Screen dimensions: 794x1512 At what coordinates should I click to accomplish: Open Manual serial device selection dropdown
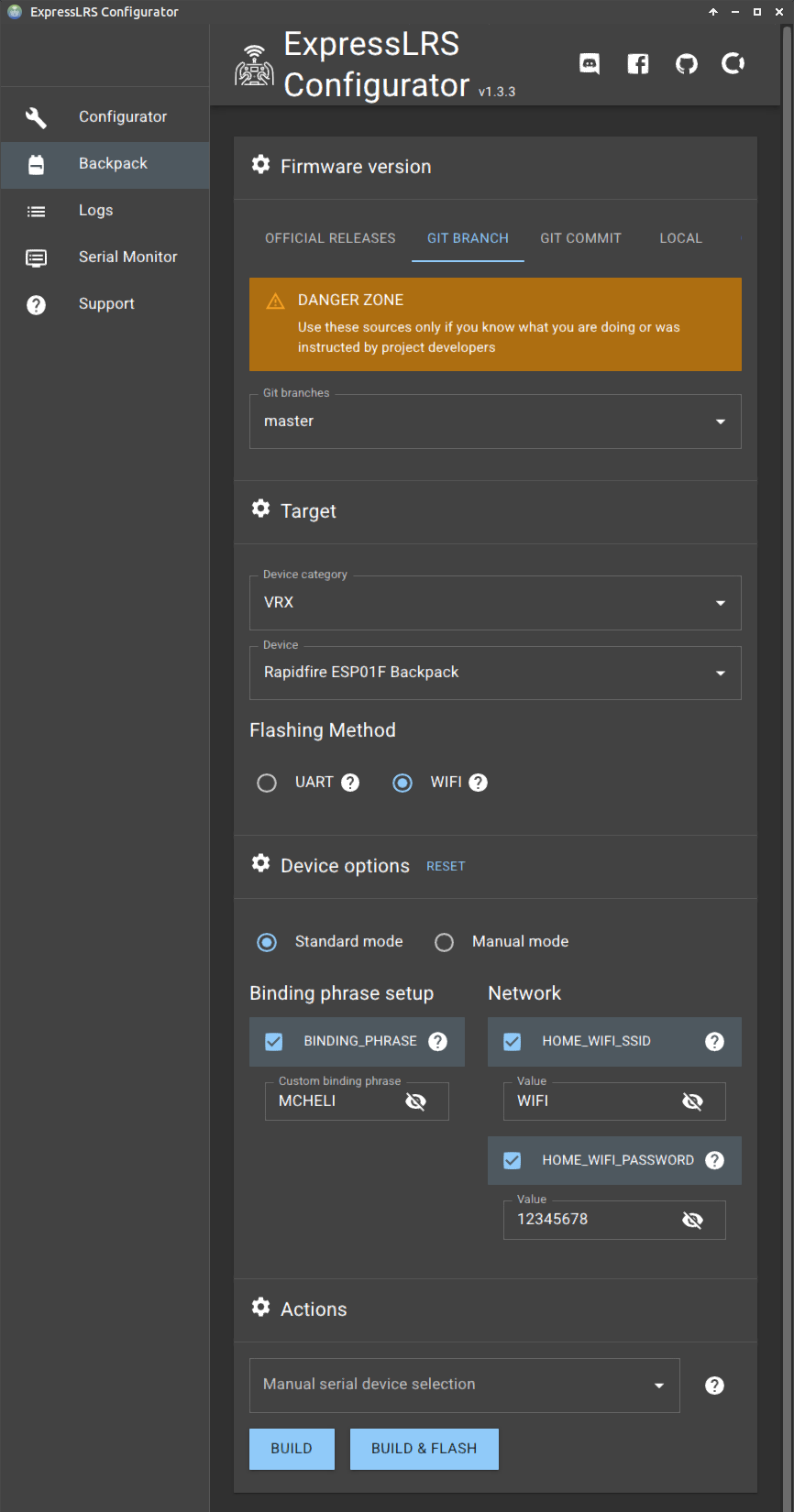(x=464, y=1385)
